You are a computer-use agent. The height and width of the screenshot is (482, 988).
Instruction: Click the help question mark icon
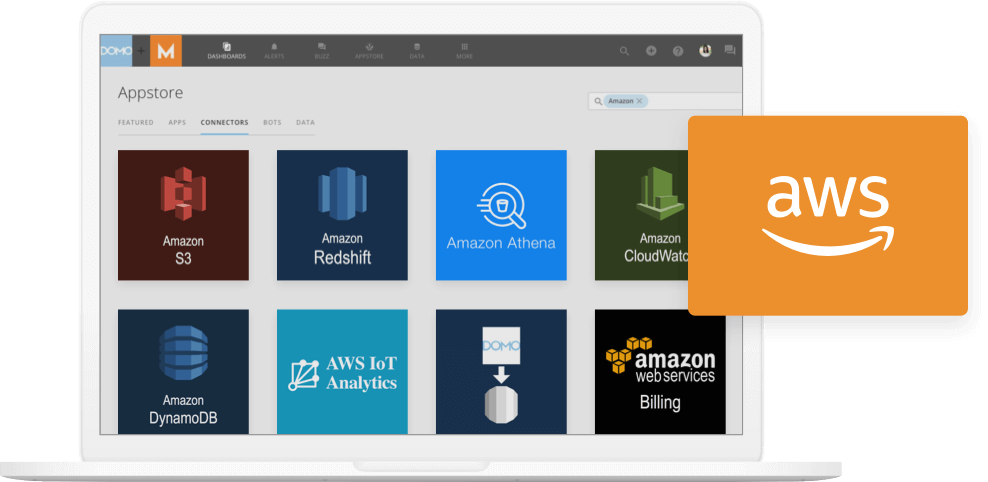tap(678, 51)
